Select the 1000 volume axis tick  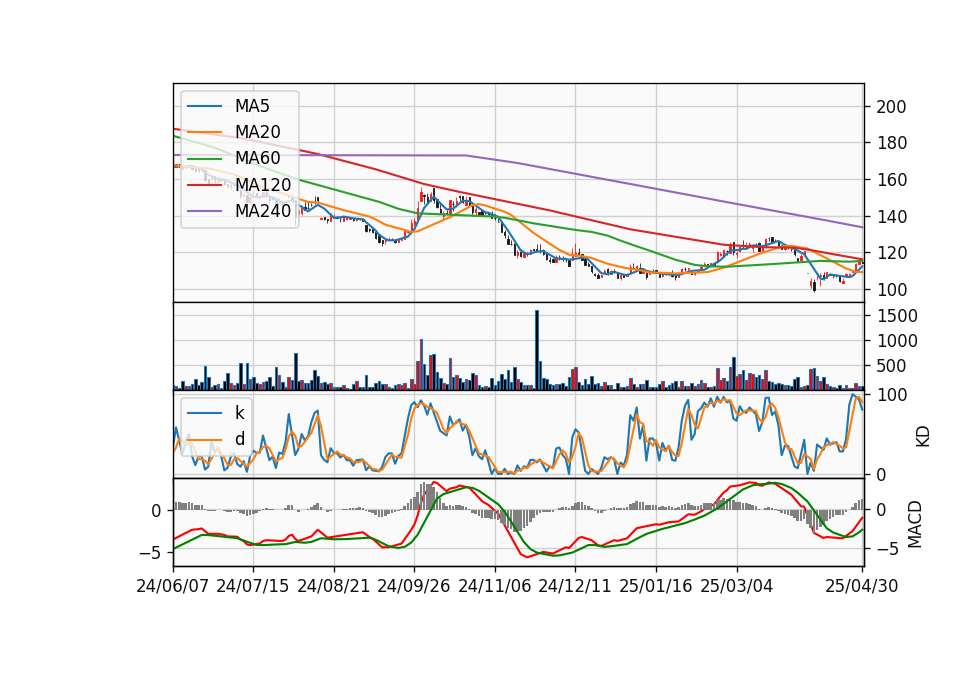click(x=897, y=341)
